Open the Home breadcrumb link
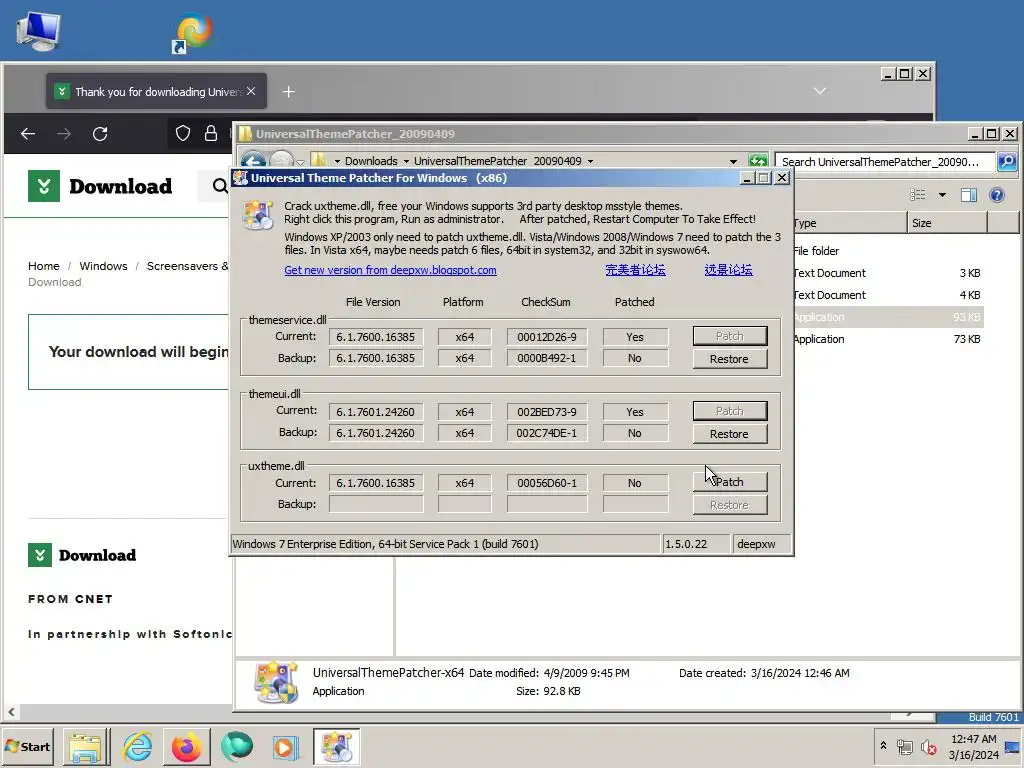The height and width of the screenshot is (768, 1024). click(44, 266)
